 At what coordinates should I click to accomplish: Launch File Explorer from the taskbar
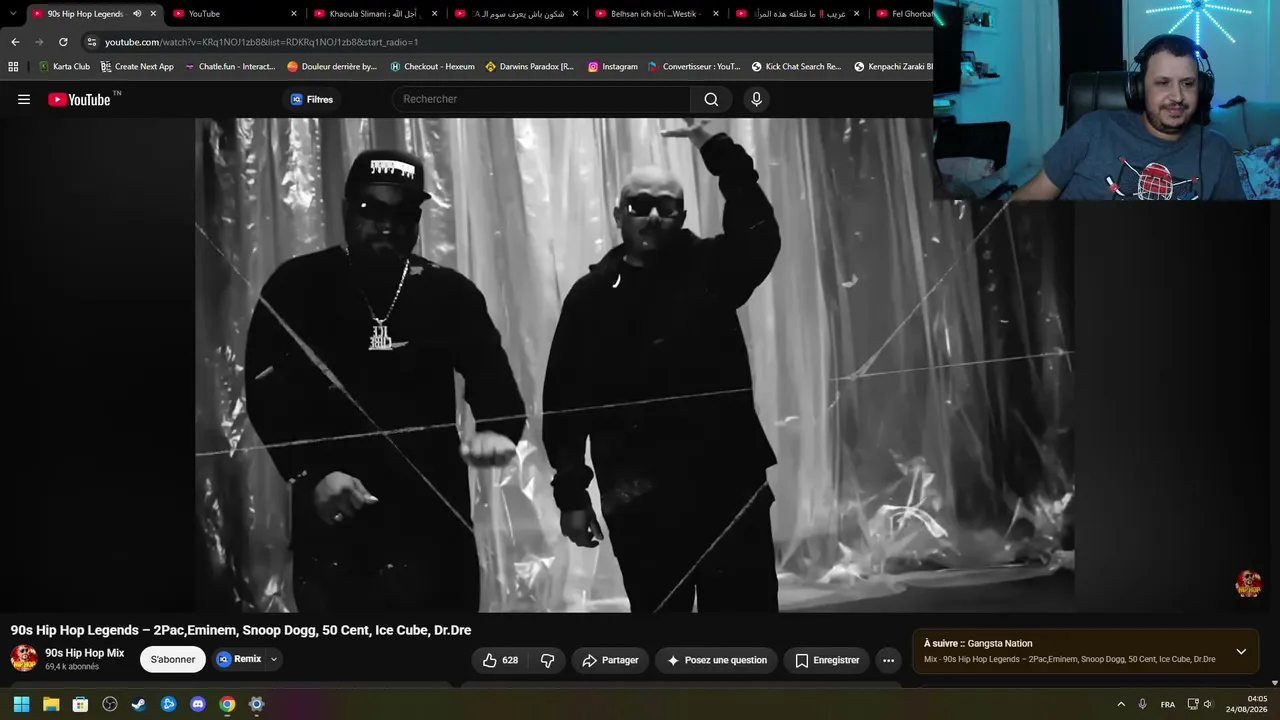coord(51,704)
